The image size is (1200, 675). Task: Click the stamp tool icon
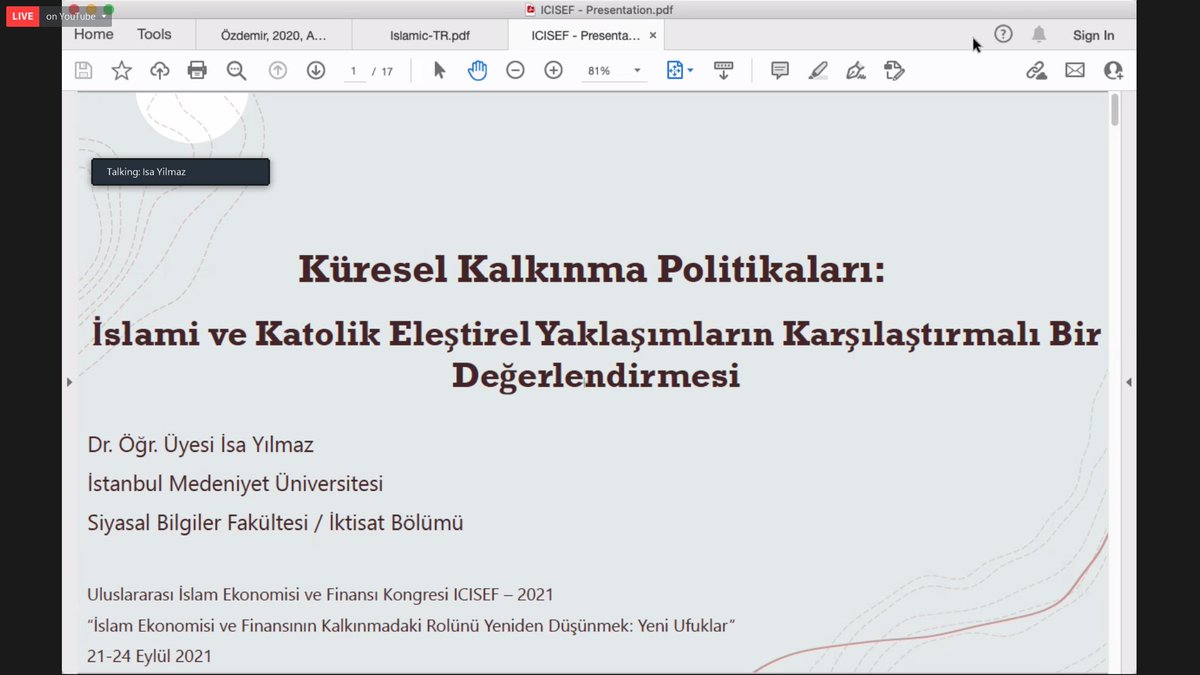coord(894,70)
